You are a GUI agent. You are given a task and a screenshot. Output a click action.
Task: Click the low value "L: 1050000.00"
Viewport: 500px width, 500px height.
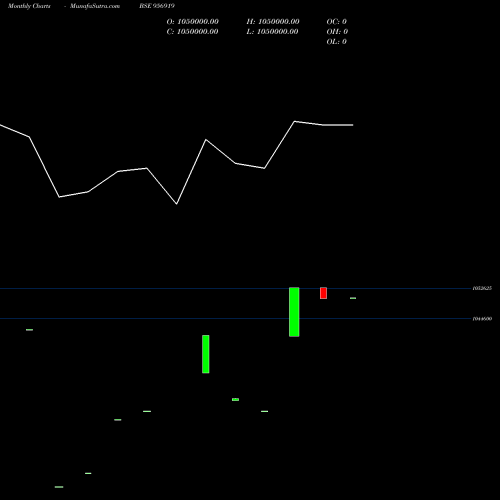(x=272, y=32)
